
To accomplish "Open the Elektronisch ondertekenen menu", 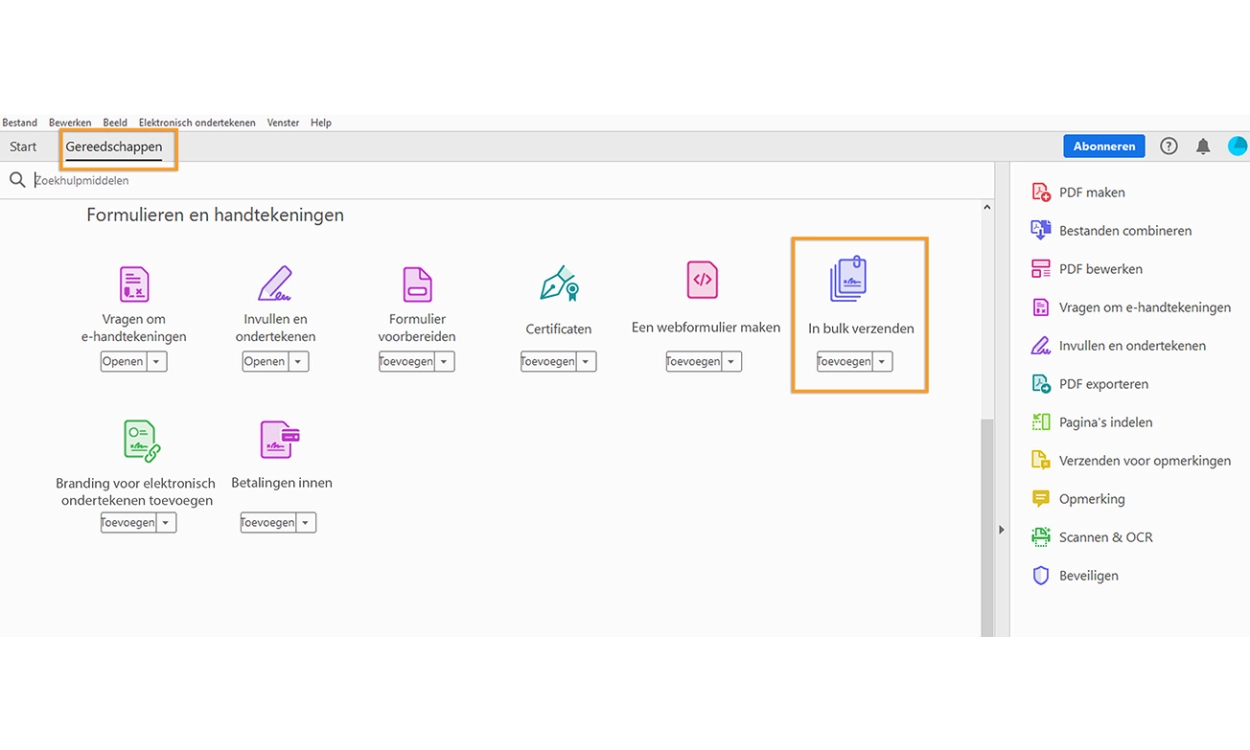I will [x=197, y=123].
